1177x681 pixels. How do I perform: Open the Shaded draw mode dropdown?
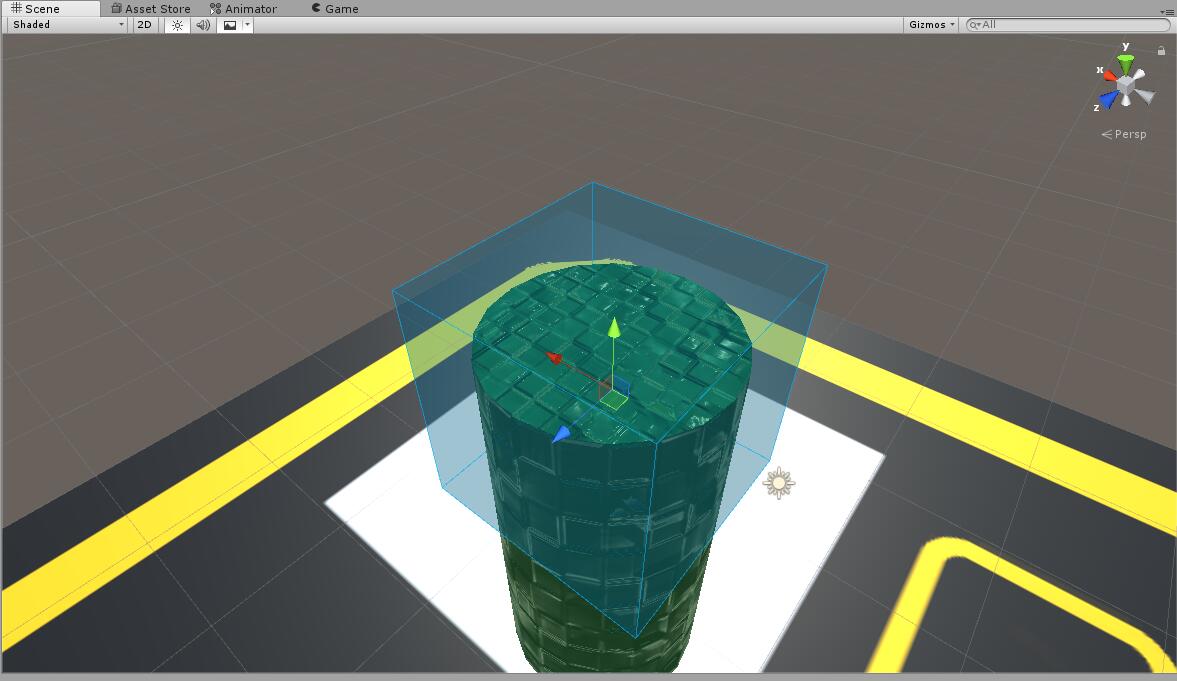pyautogui.click(x=65, y=24)
